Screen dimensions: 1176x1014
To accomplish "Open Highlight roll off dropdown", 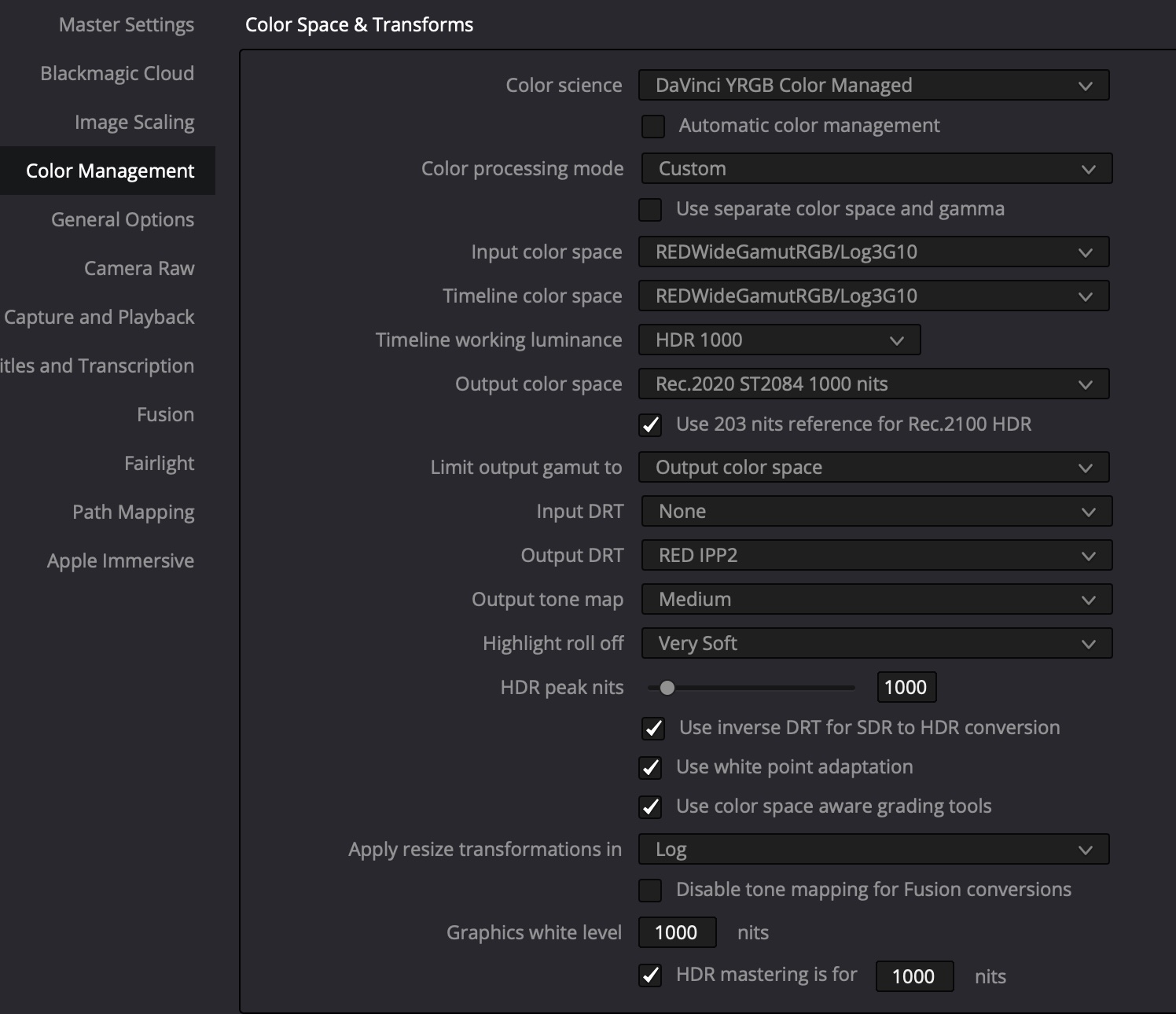I will pos(876,643).
